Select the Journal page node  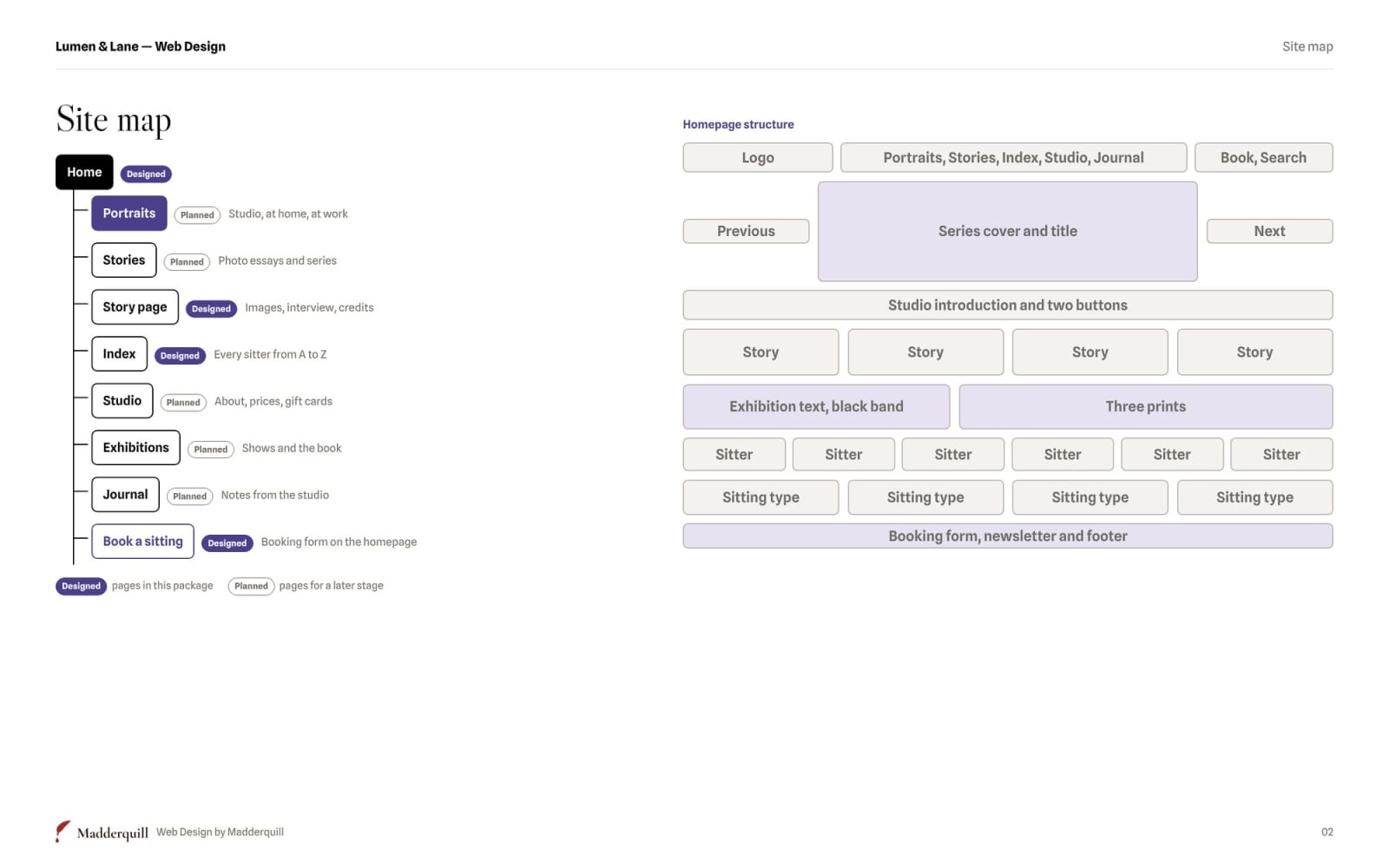click(126, 495)
